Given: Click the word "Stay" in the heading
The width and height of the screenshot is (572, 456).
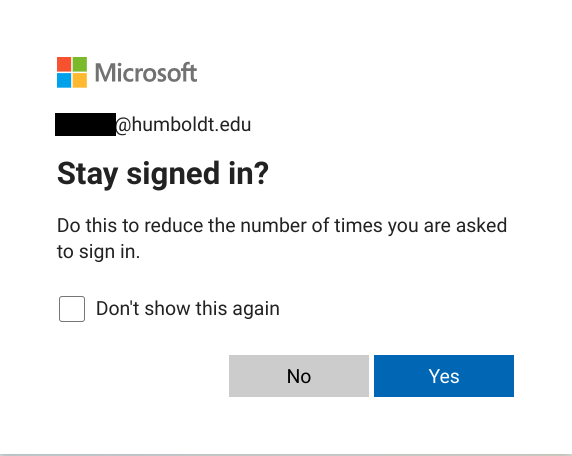Looking at the screenshot, I should pyautogui.click(x=88, y=175).
